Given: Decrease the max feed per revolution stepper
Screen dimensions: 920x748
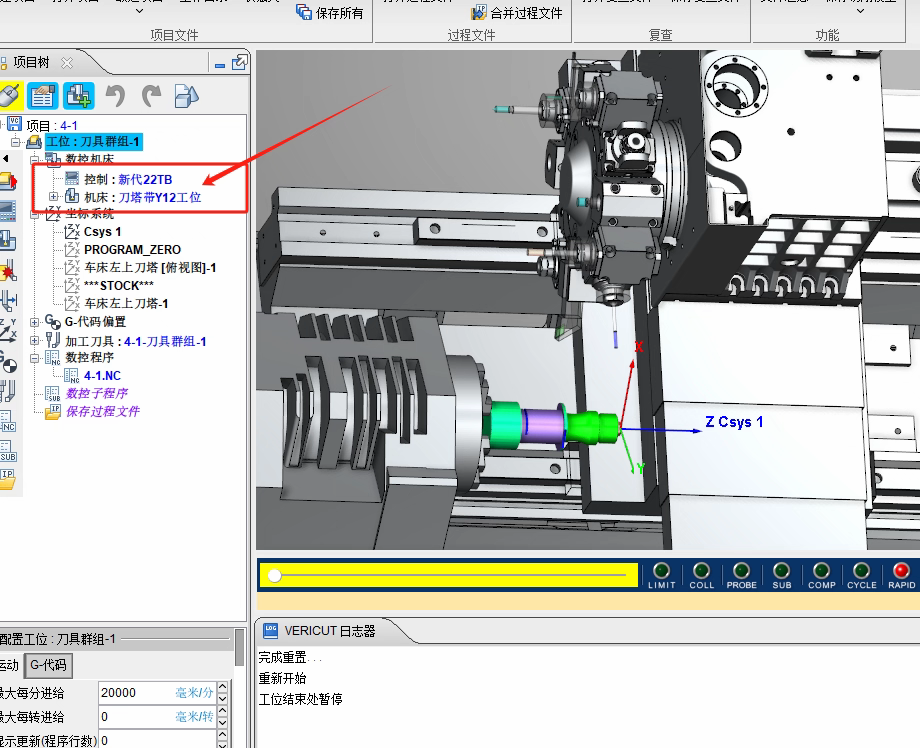Looking at the screenshot, I should coord(222,722).
